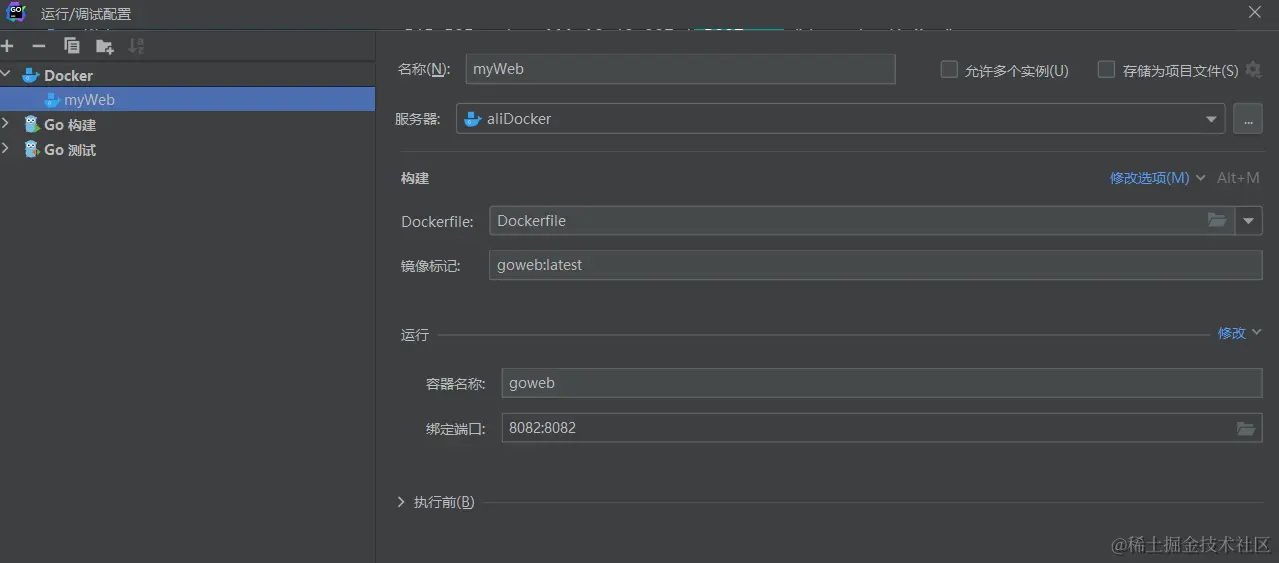Viewport: 1279px width, 563px height.
Task: Click the image tag goweb:latest field
Action: click(x=875, y=265)
